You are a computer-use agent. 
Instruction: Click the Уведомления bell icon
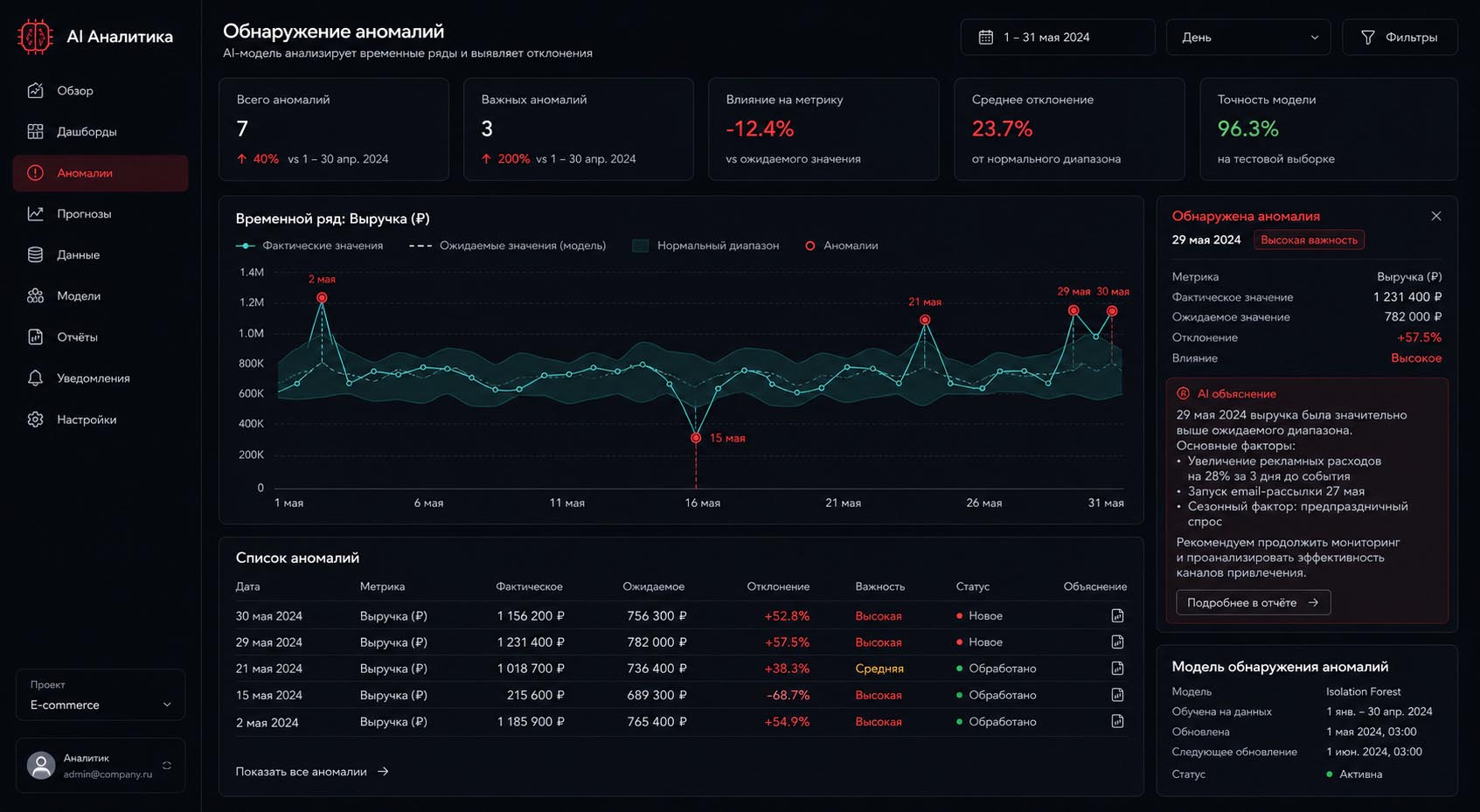pyautogui.click(x=35, y=378)
